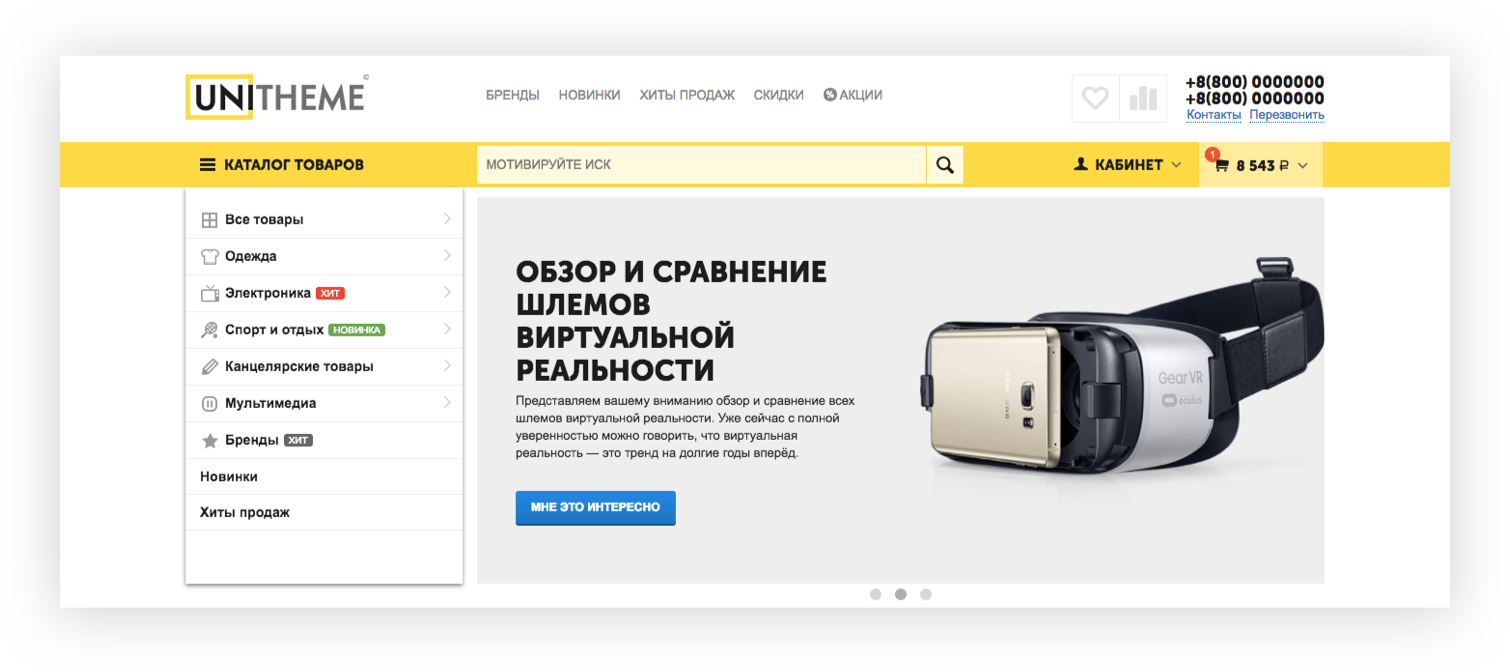Select the third carousel dot
Image resolution: width=1510 pixels, height=672 pixels.
pyautogui.click(x=925, y=594)
